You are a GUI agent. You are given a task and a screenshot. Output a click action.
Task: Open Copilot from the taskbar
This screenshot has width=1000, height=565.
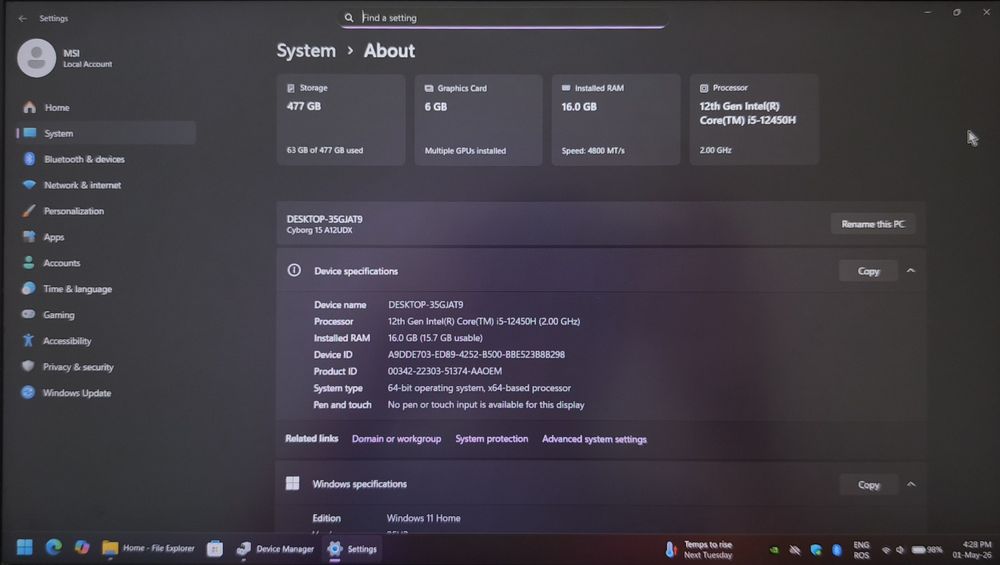pos(82,547)
